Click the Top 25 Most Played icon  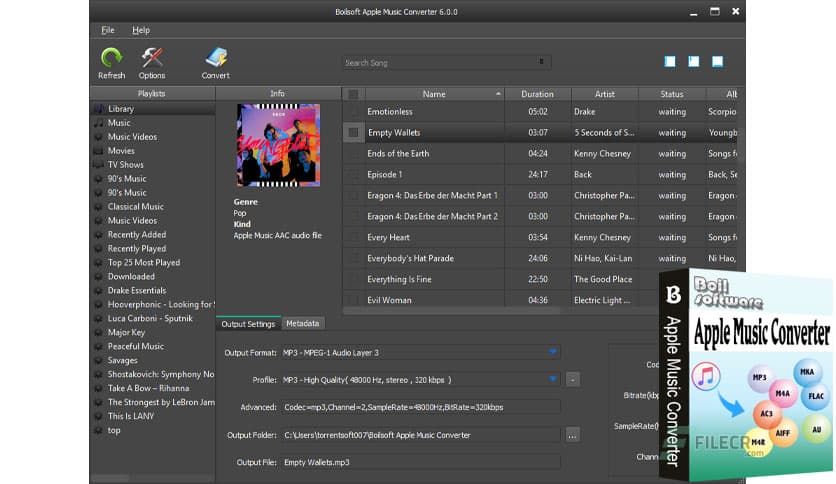click(99, 263)
